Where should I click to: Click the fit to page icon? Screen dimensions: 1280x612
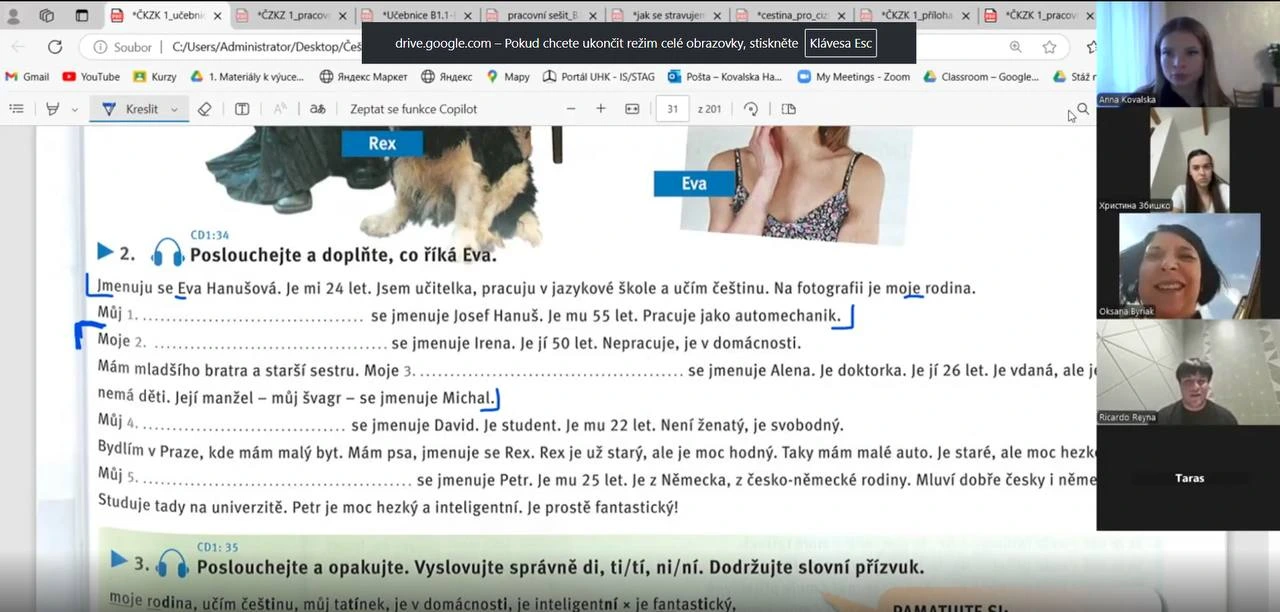633,109
